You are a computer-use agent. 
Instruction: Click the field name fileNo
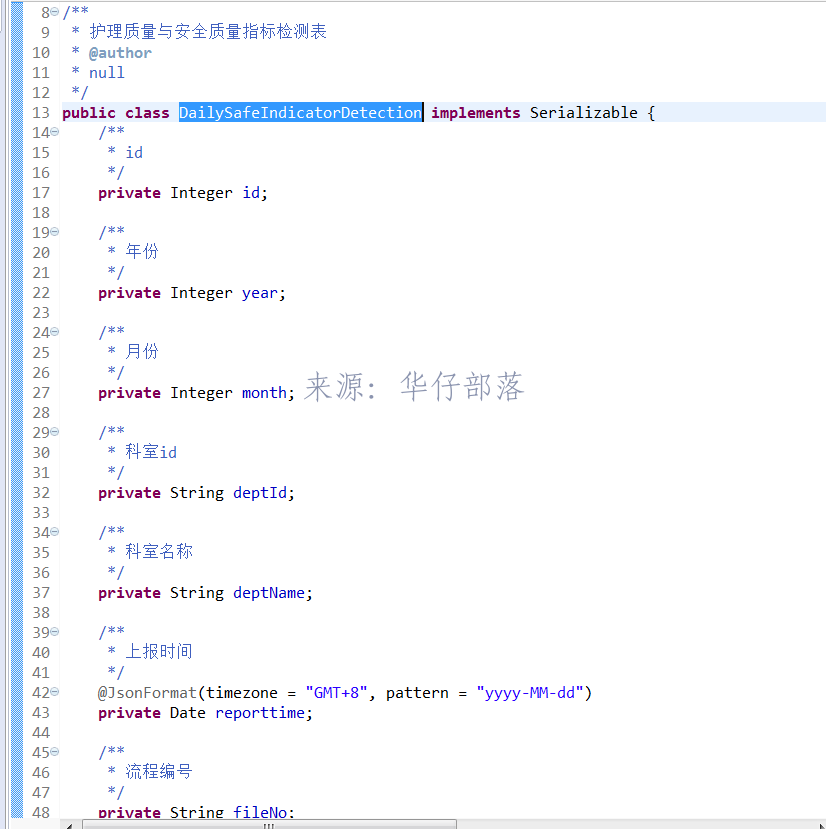point(260,812)
